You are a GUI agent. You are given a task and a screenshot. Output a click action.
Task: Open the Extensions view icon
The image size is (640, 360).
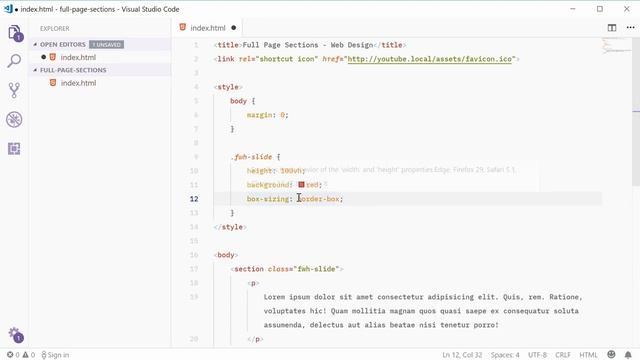coord(14,149)
